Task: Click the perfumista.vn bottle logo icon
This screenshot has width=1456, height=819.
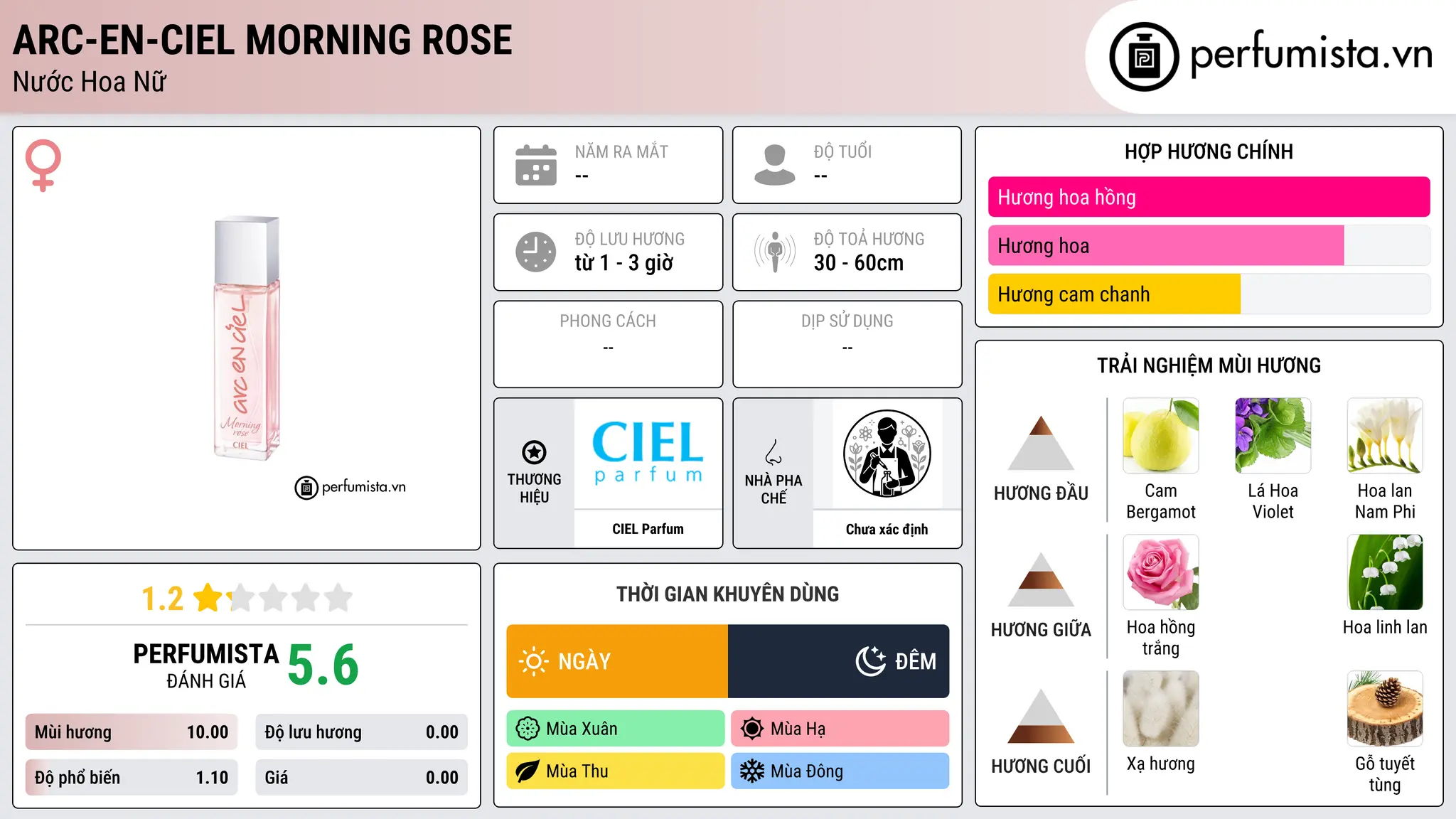Action: pyautogui.click(x=1144, y=57)
